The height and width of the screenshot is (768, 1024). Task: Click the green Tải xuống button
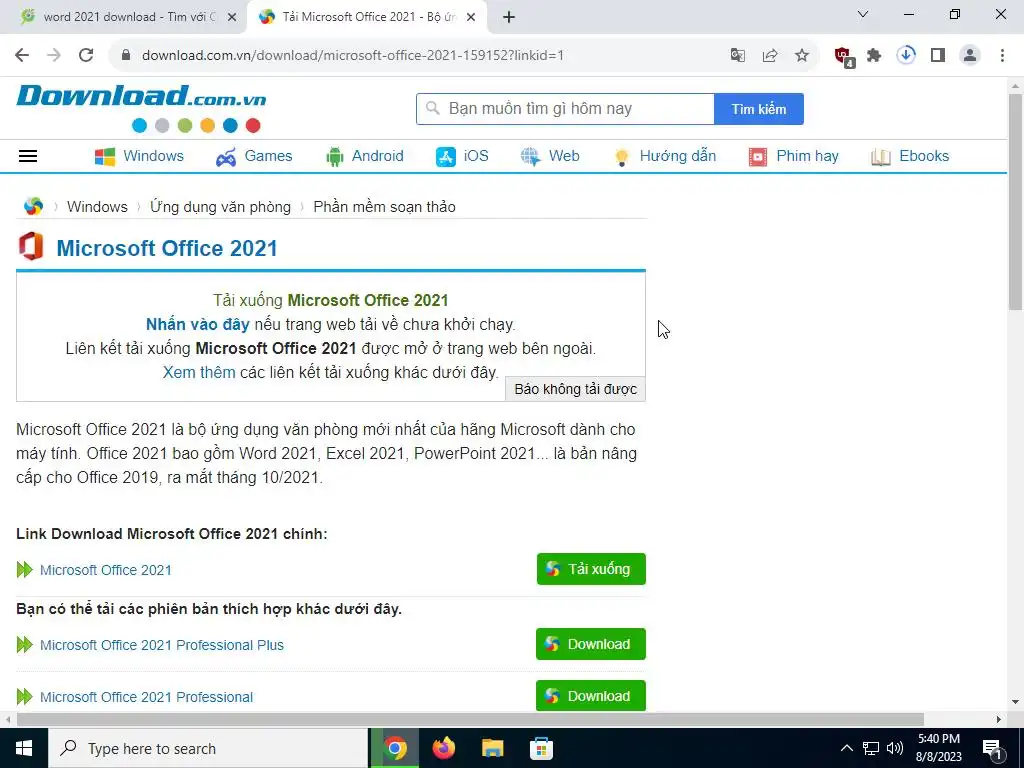pos(591,569)
